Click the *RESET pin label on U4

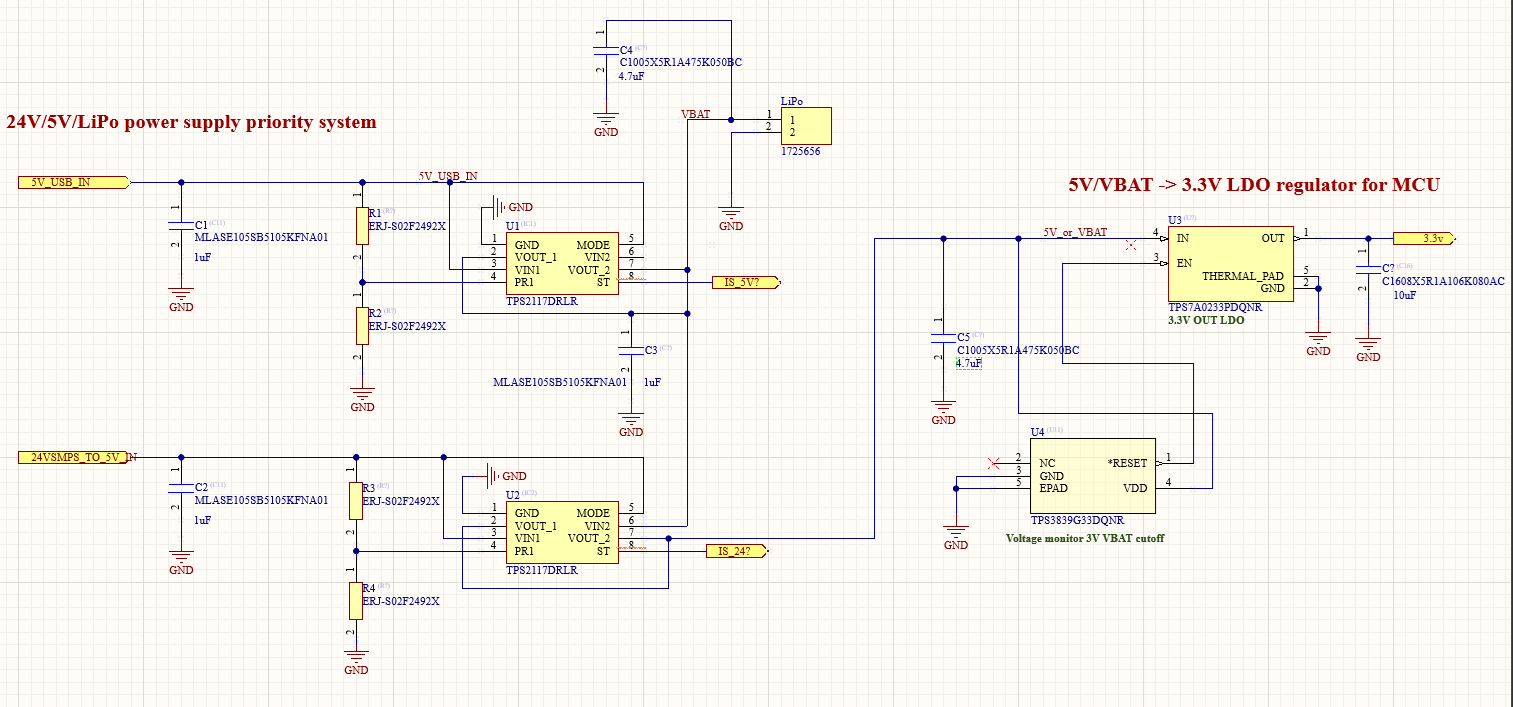coord(1128,464)
